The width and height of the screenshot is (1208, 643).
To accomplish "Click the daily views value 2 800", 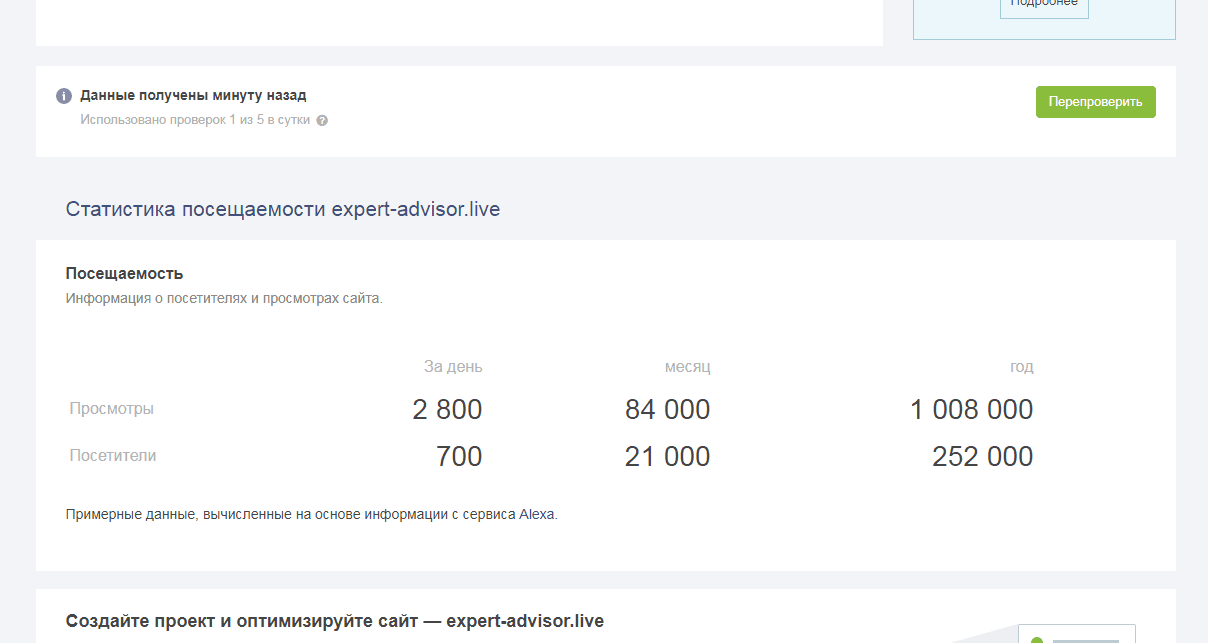I will pos(447,410).
